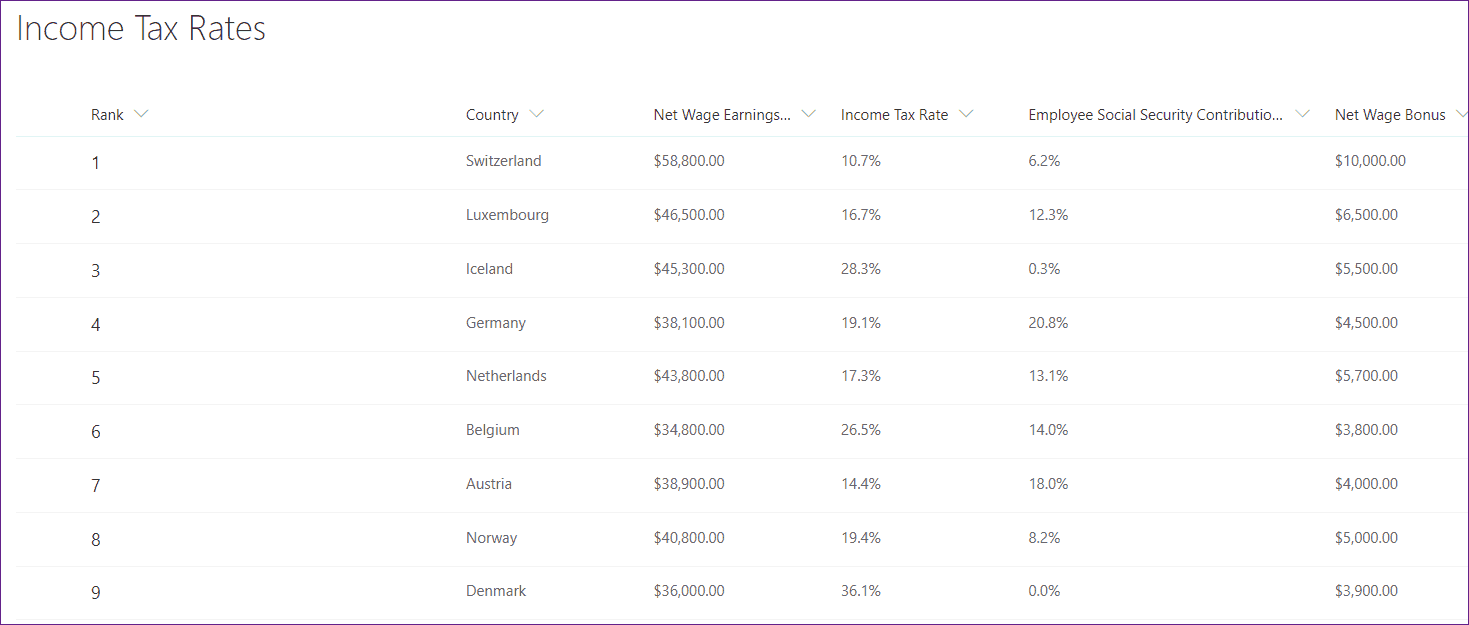Select the Iceland list item

click(742, 270)
